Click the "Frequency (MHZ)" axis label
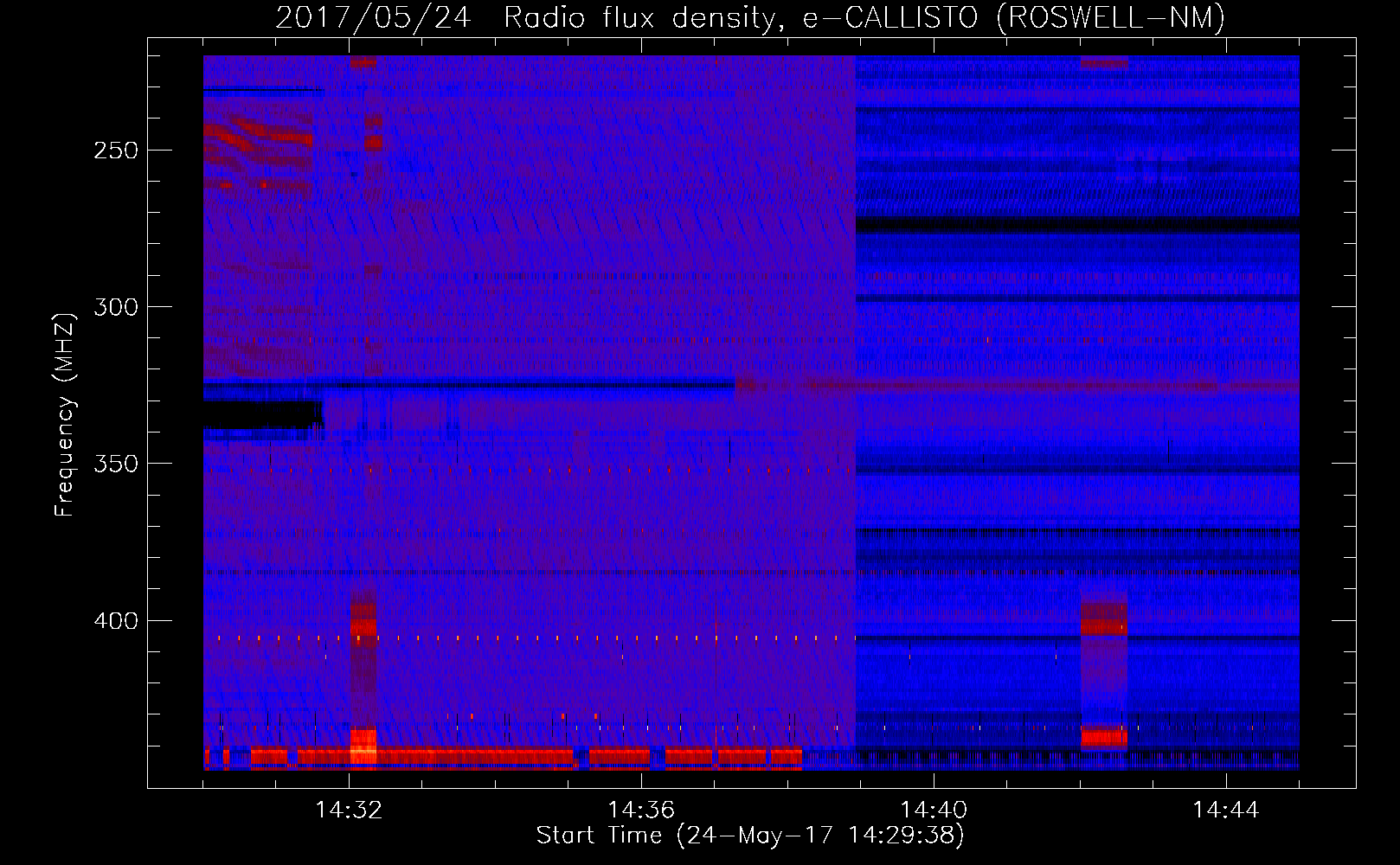 point(65,415)
